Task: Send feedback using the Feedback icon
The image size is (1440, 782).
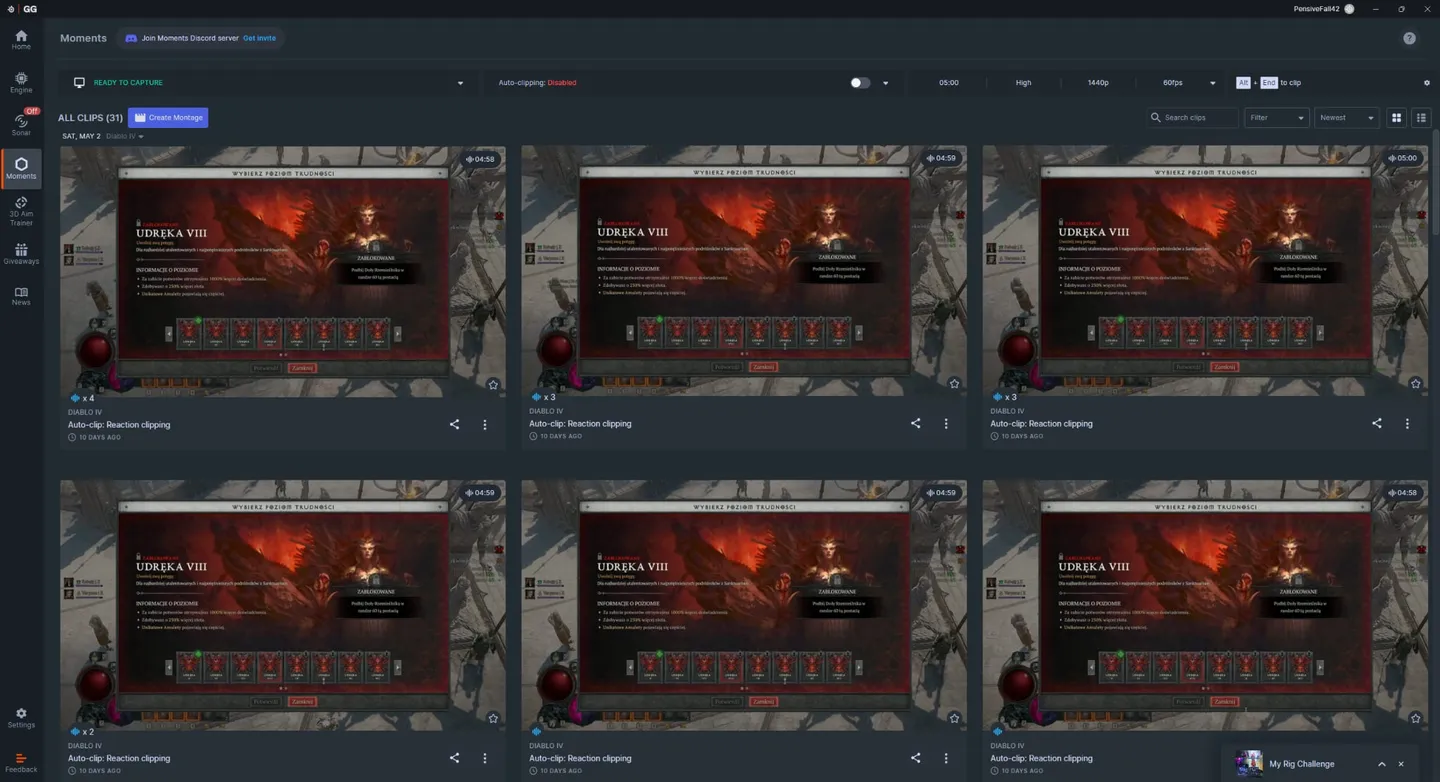Action: tap(21, 763)
